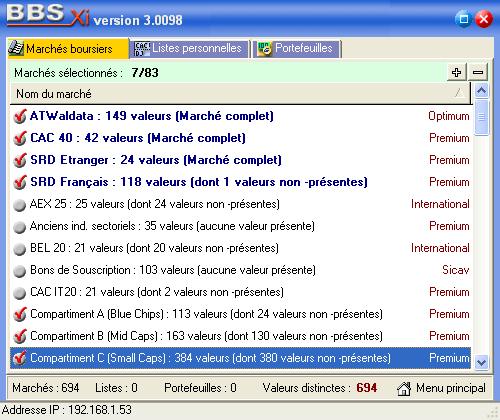Switch to Listes personnelles tab
The width and height of the screenshot is (500, 420).
point(190,49)
